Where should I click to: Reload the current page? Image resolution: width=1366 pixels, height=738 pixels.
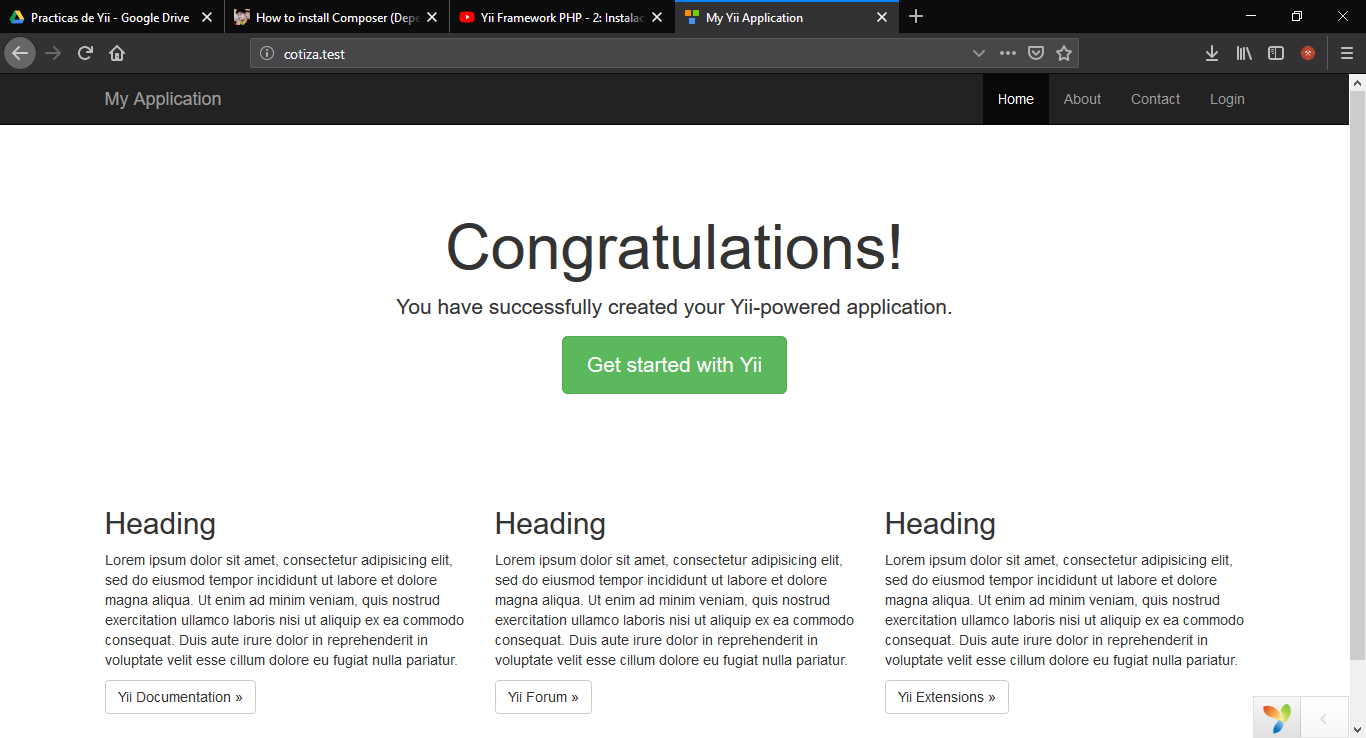85,54
